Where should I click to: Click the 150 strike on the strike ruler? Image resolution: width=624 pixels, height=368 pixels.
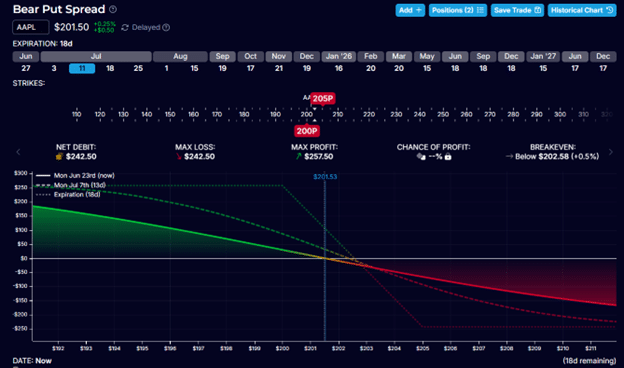pos(170,115)
